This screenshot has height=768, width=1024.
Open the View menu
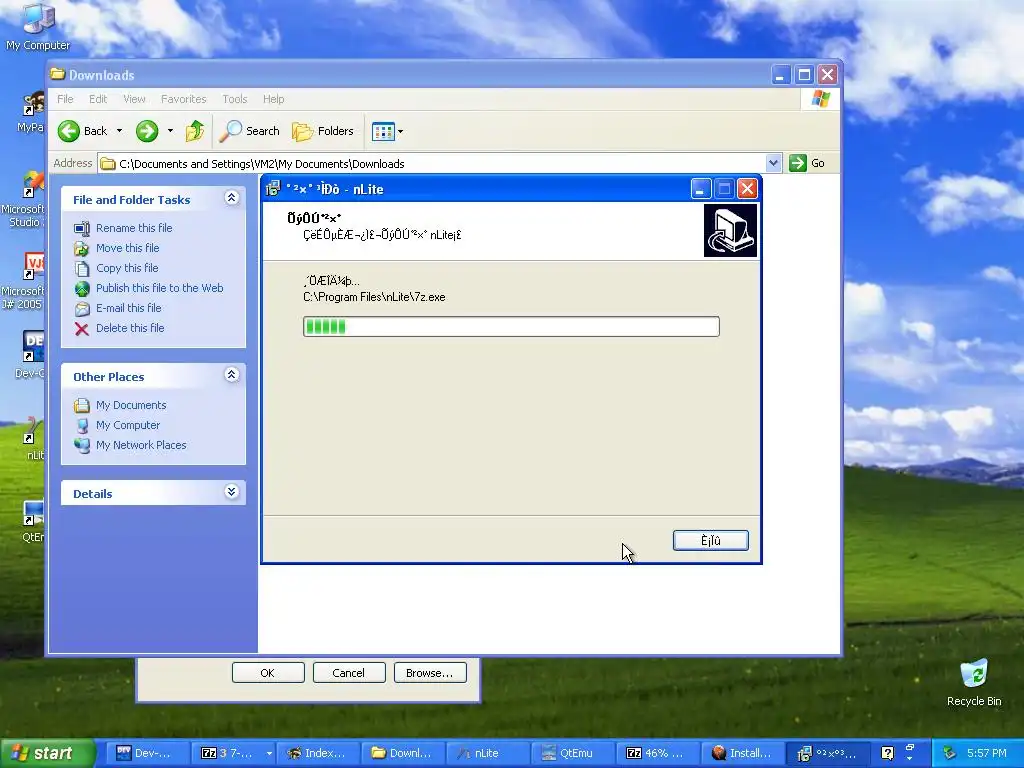coord(134,99)
